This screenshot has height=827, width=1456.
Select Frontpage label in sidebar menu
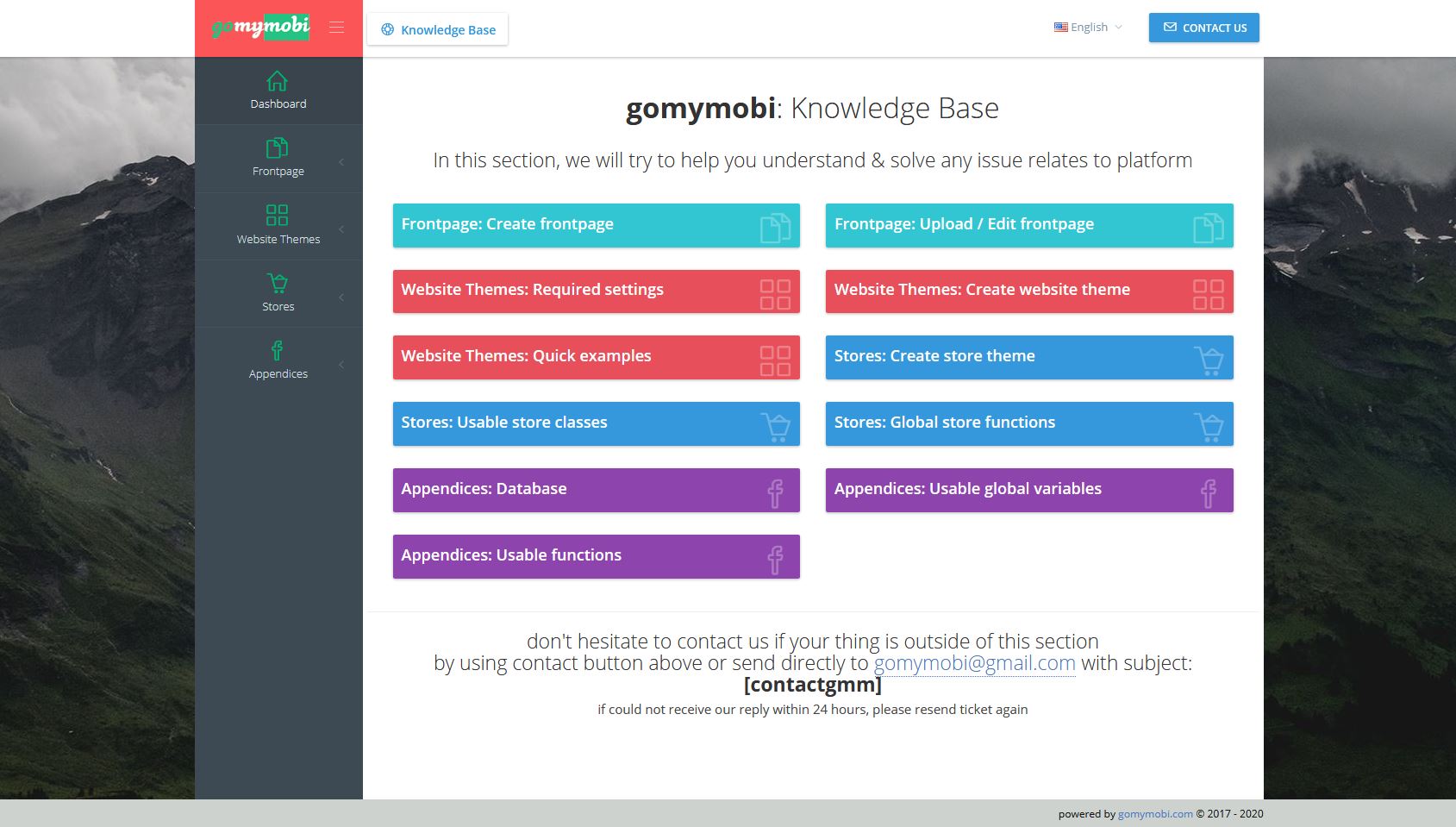pos(278,171)
